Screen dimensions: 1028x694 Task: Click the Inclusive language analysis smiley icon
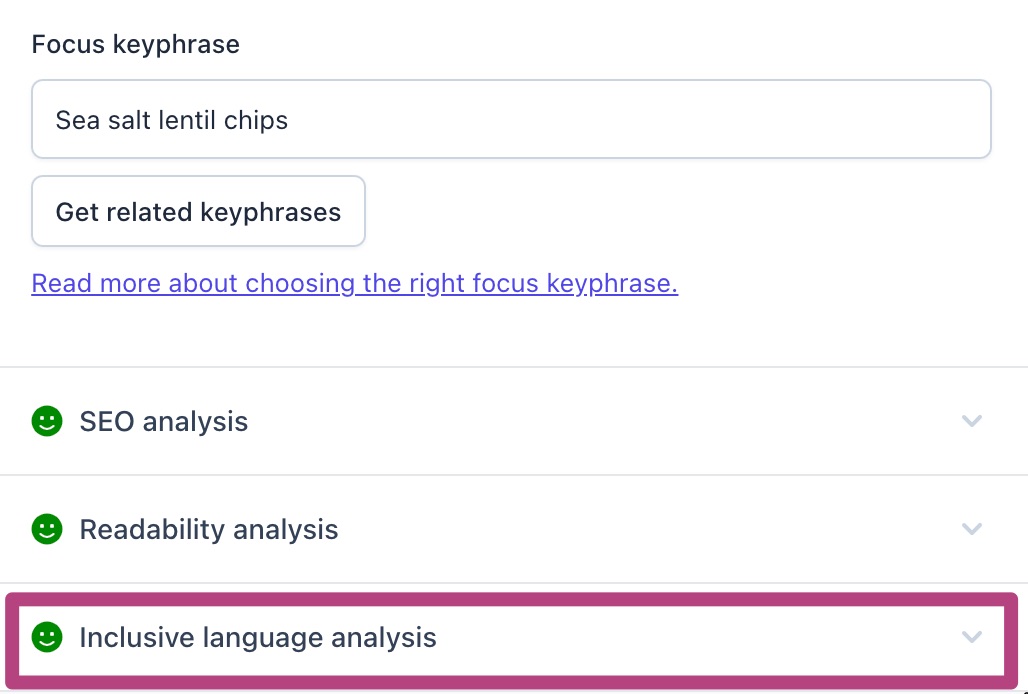click(x=47, y=637)
